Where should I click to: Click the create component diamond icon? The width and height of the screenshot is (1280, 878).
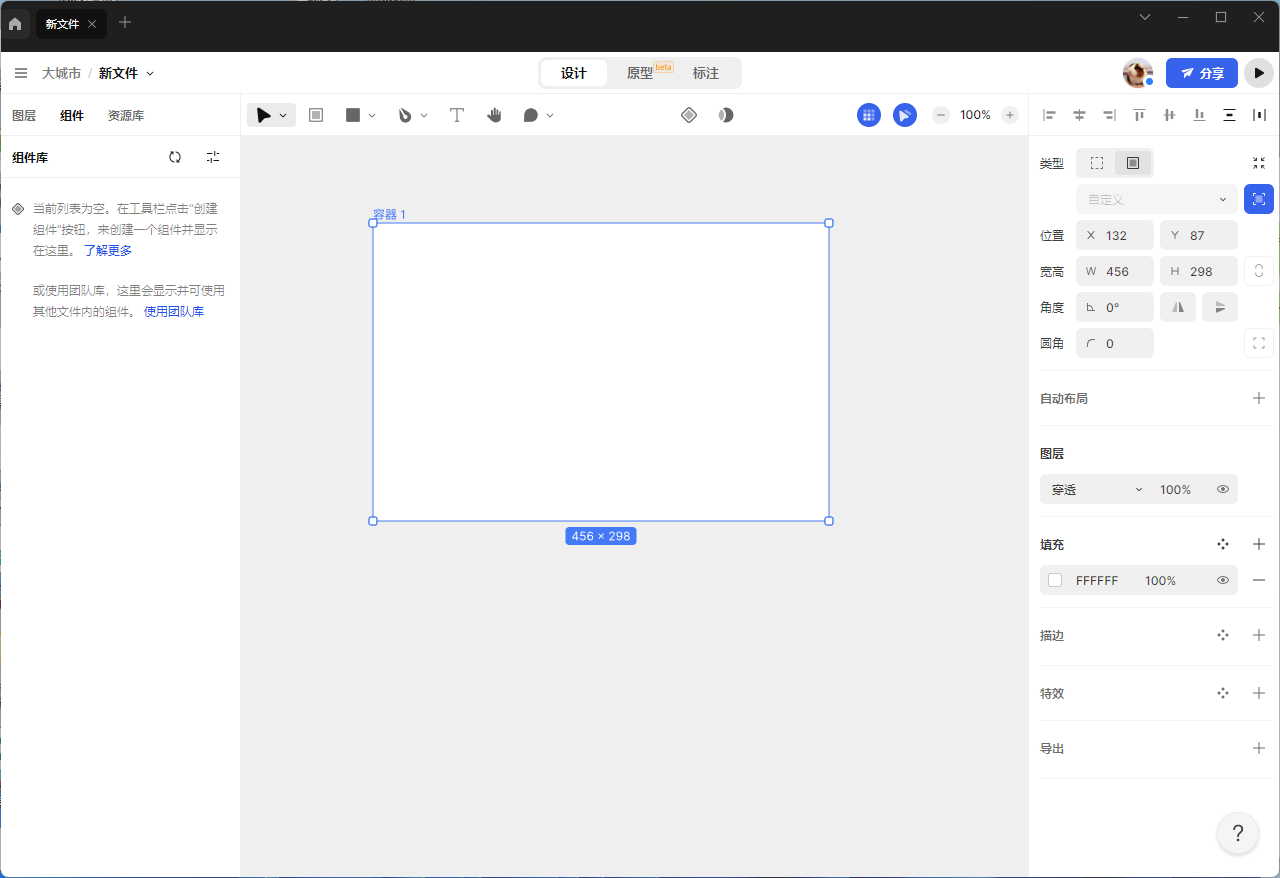point(689,115)
